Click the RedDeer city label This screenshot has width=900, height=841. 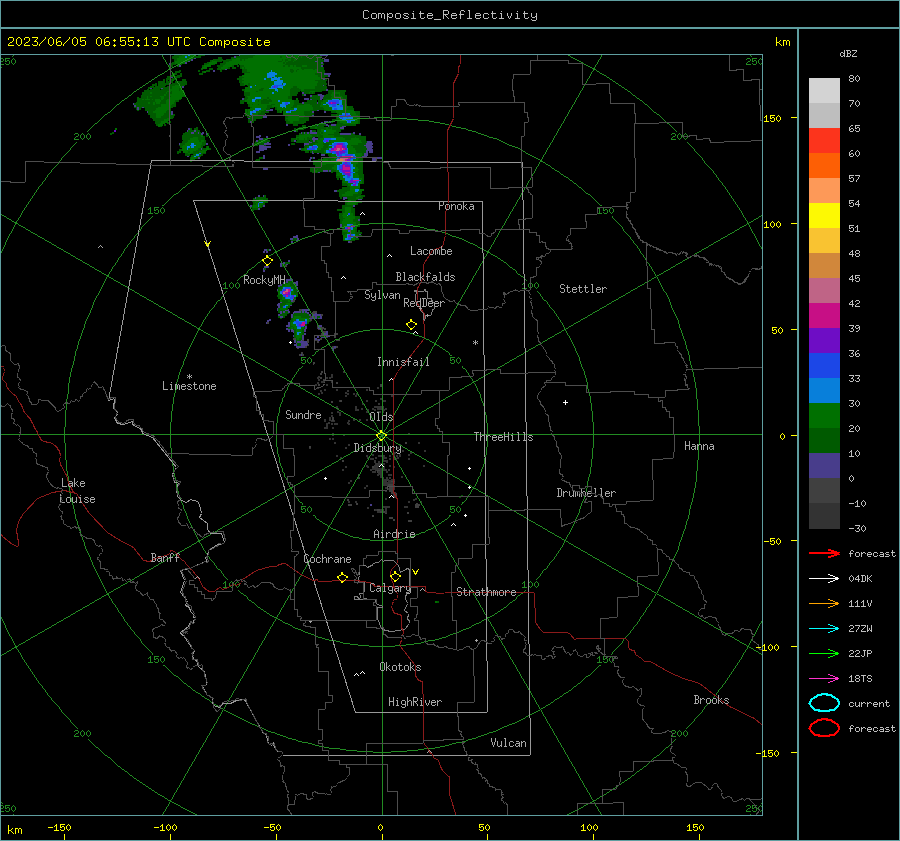click(424, 303)
